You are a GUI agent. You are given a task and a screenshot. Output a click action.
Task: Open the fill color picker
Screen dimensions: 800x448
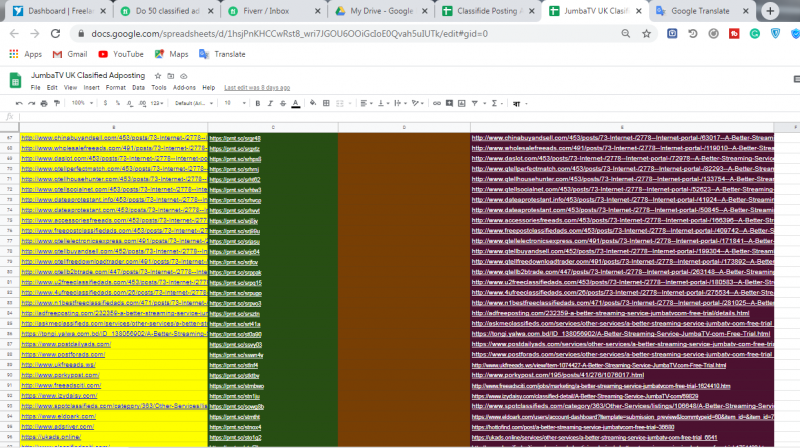(x=313, y=104)
